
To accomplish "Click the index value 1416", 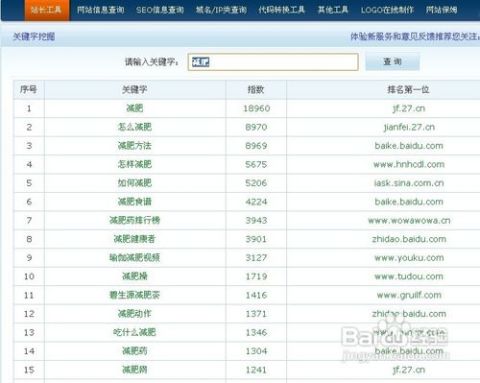I will 256,295.
